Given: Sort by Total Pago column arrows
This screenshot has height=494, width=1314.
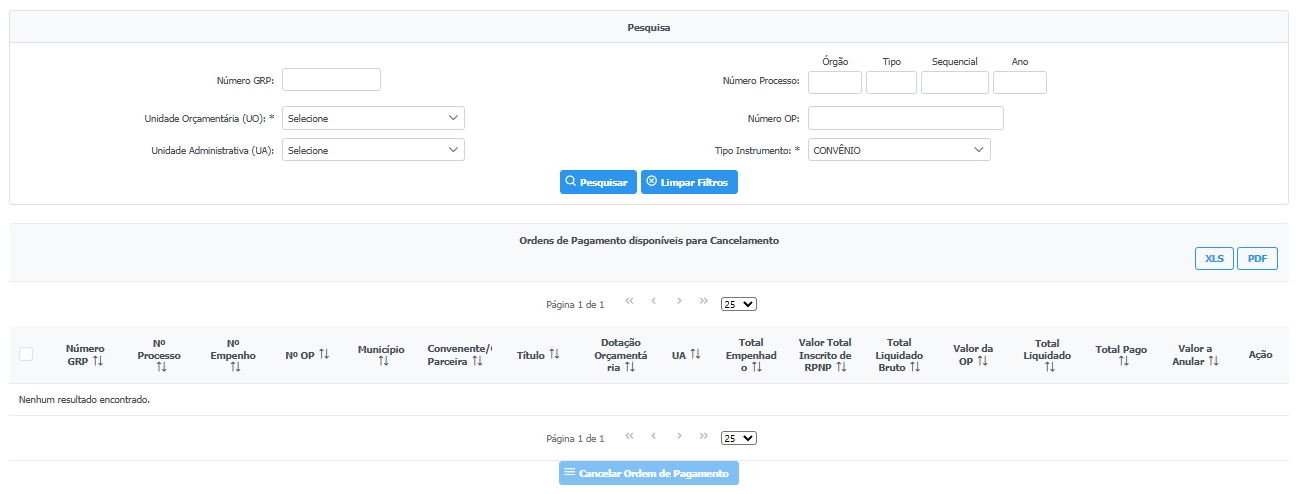Looking at the screenshot, I should tap(1123, 361).
